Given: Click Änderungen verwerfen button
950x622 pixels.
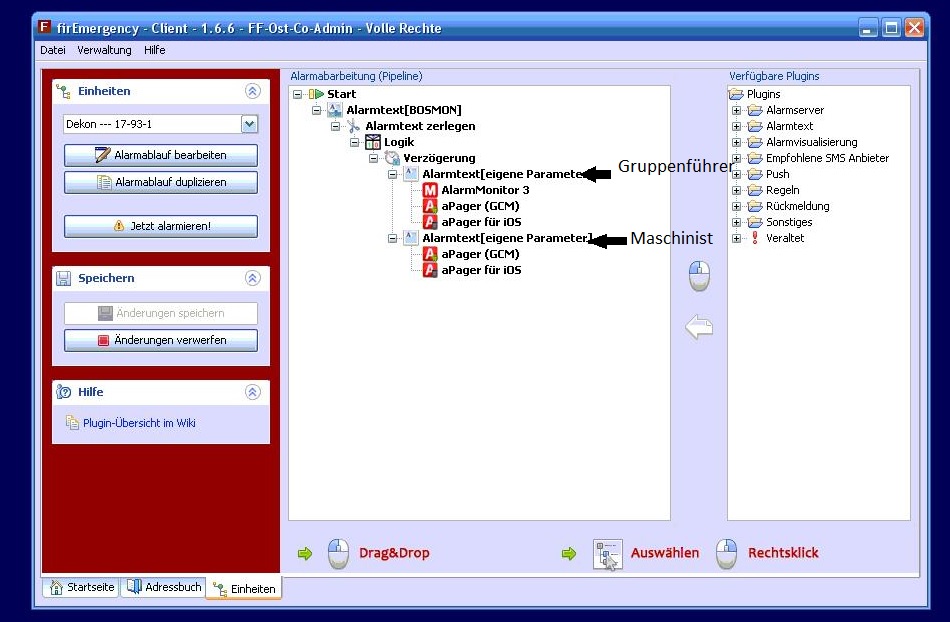Looking at the screenshot, I should (161, 340).
